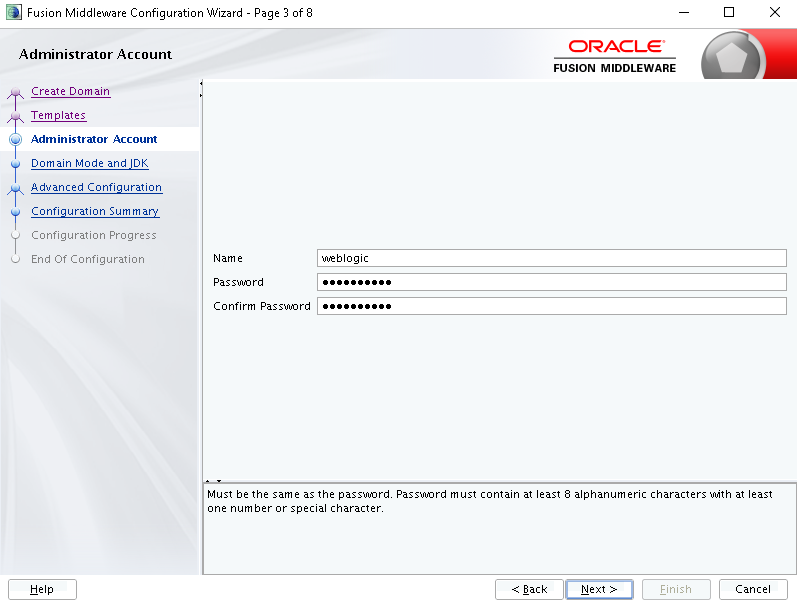Click the Templates step node icon
The image size is (797, 603).
pyautogui.click(x=15, y=116)
